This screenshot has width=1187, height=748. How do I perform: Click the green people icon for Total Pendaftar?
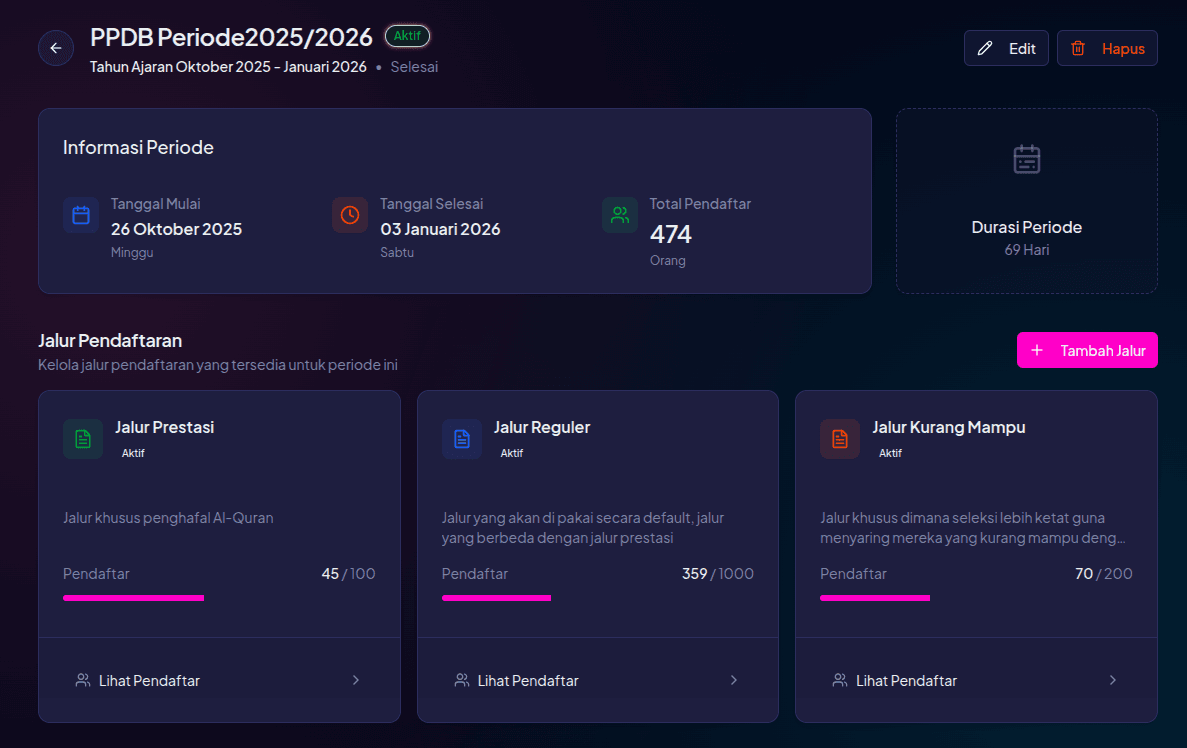click(620, 215)
